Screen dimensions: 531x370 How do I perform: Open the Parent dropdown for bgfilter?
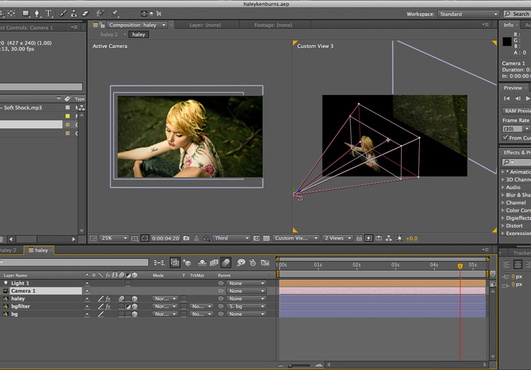tap(246, 306)
